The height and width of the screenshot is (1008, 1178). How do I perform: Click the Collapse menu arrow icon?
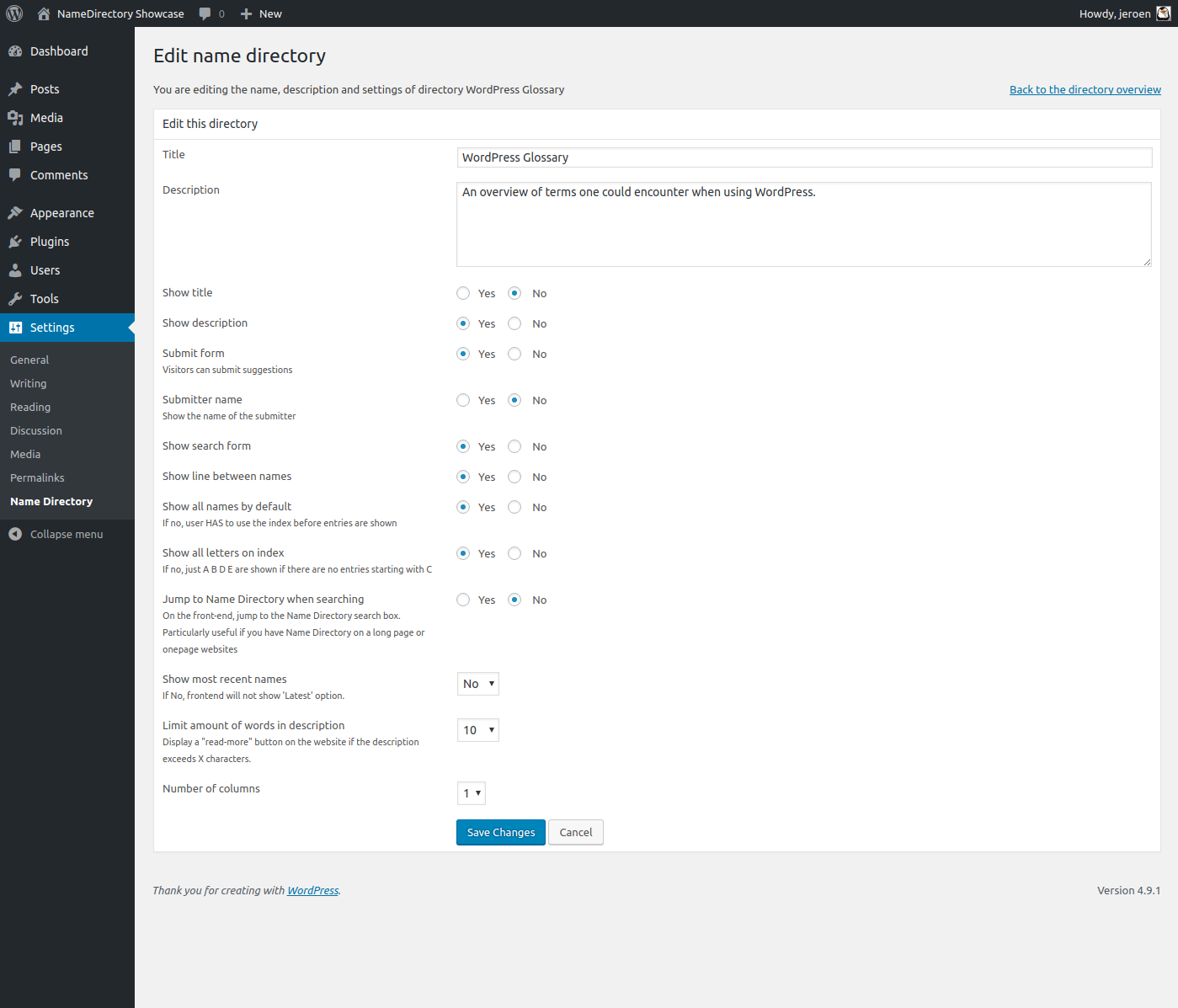click(15, 534)
